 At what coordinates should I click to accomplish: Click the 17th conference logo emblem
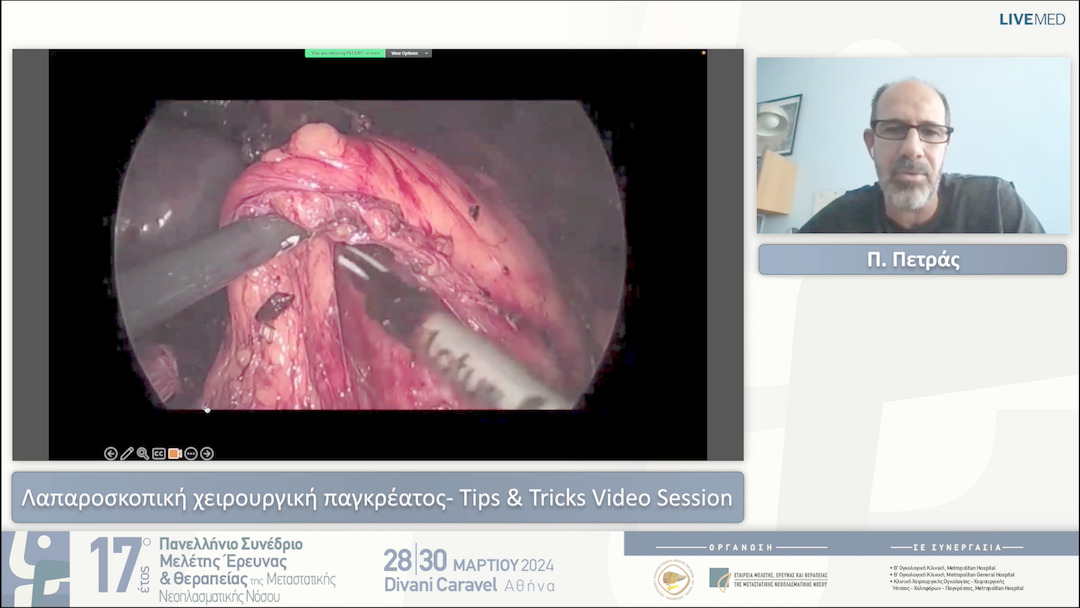click(35, 569)
